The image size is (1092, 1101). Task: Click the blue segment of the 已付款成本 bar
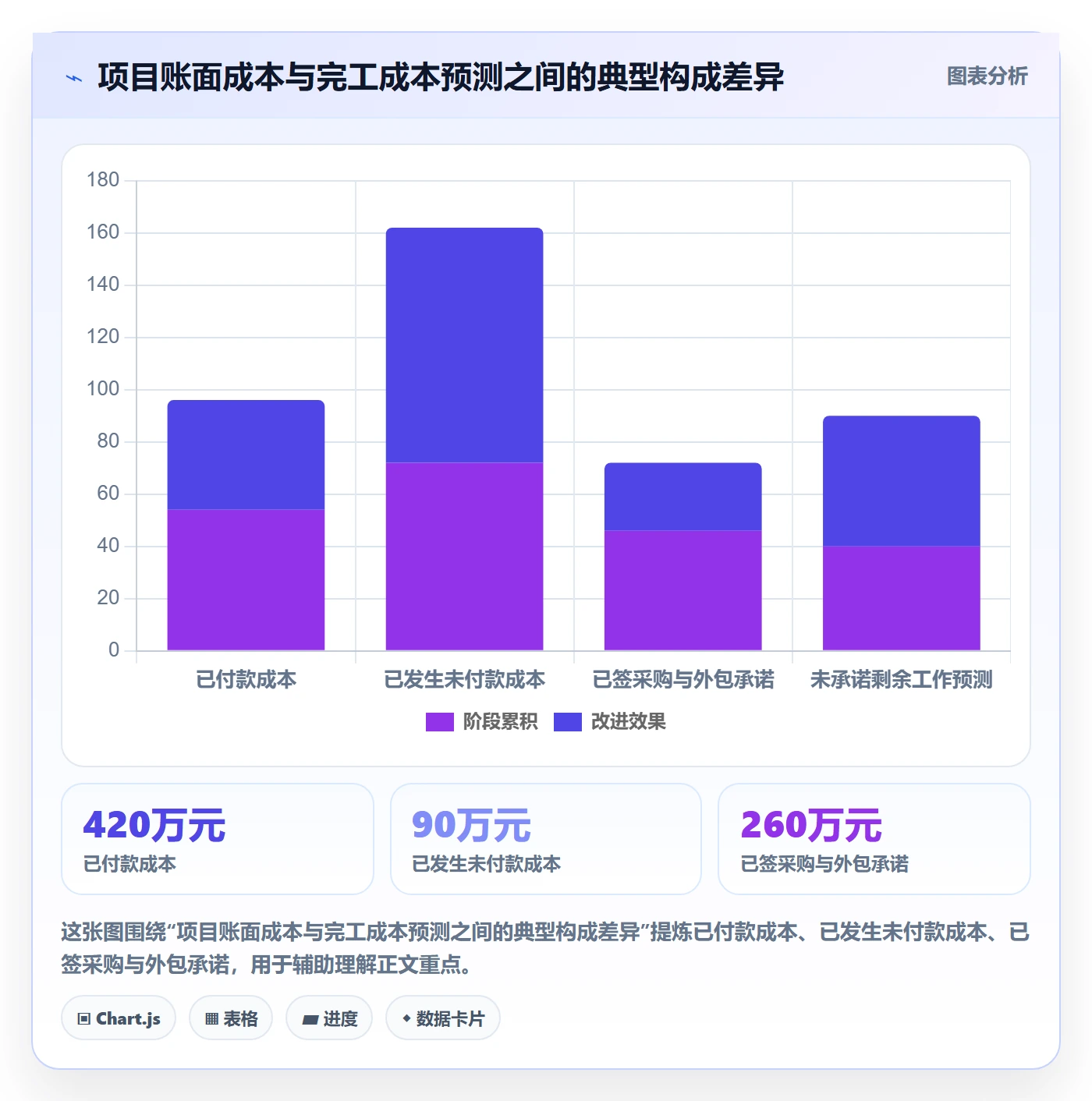(246, 455)
